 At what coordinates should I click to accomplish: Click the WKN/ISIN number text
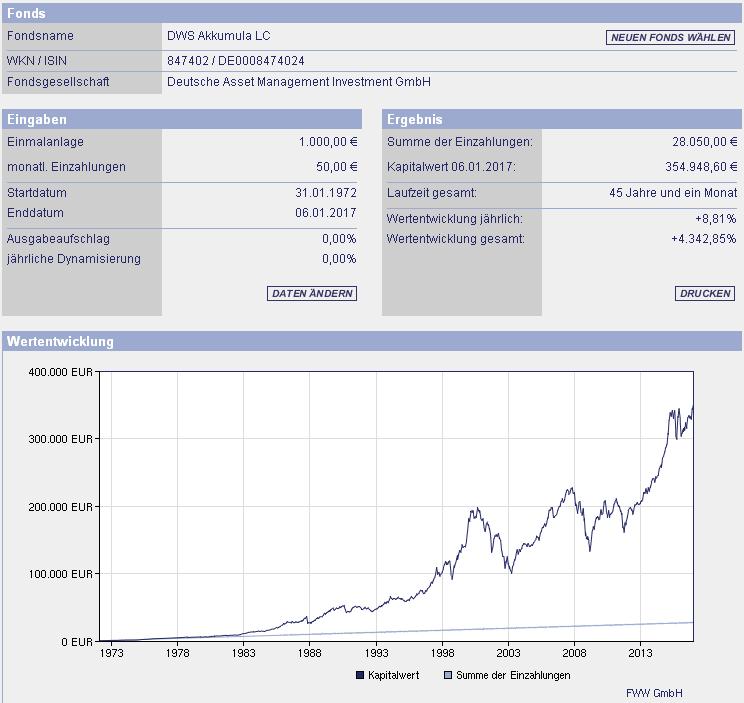click(235, 61)
